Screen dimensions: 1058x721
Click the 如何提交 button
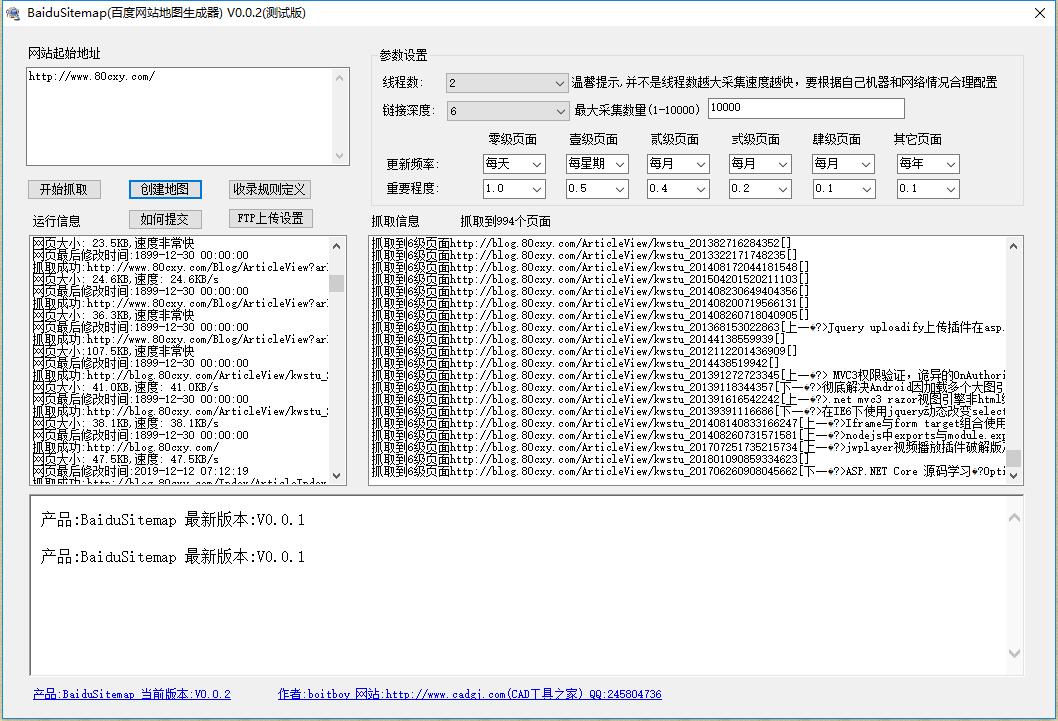(165, 219)
